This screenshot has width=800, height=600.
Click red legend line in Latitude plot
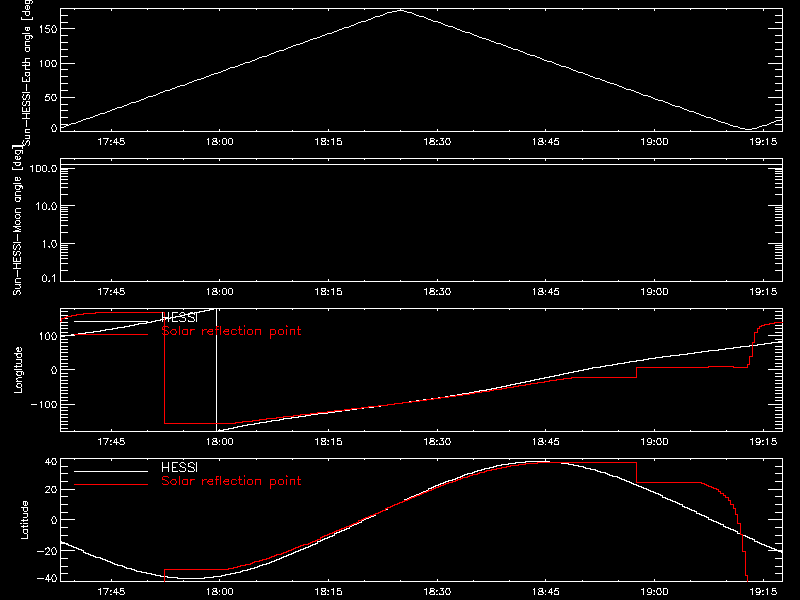tap(111, 484)
